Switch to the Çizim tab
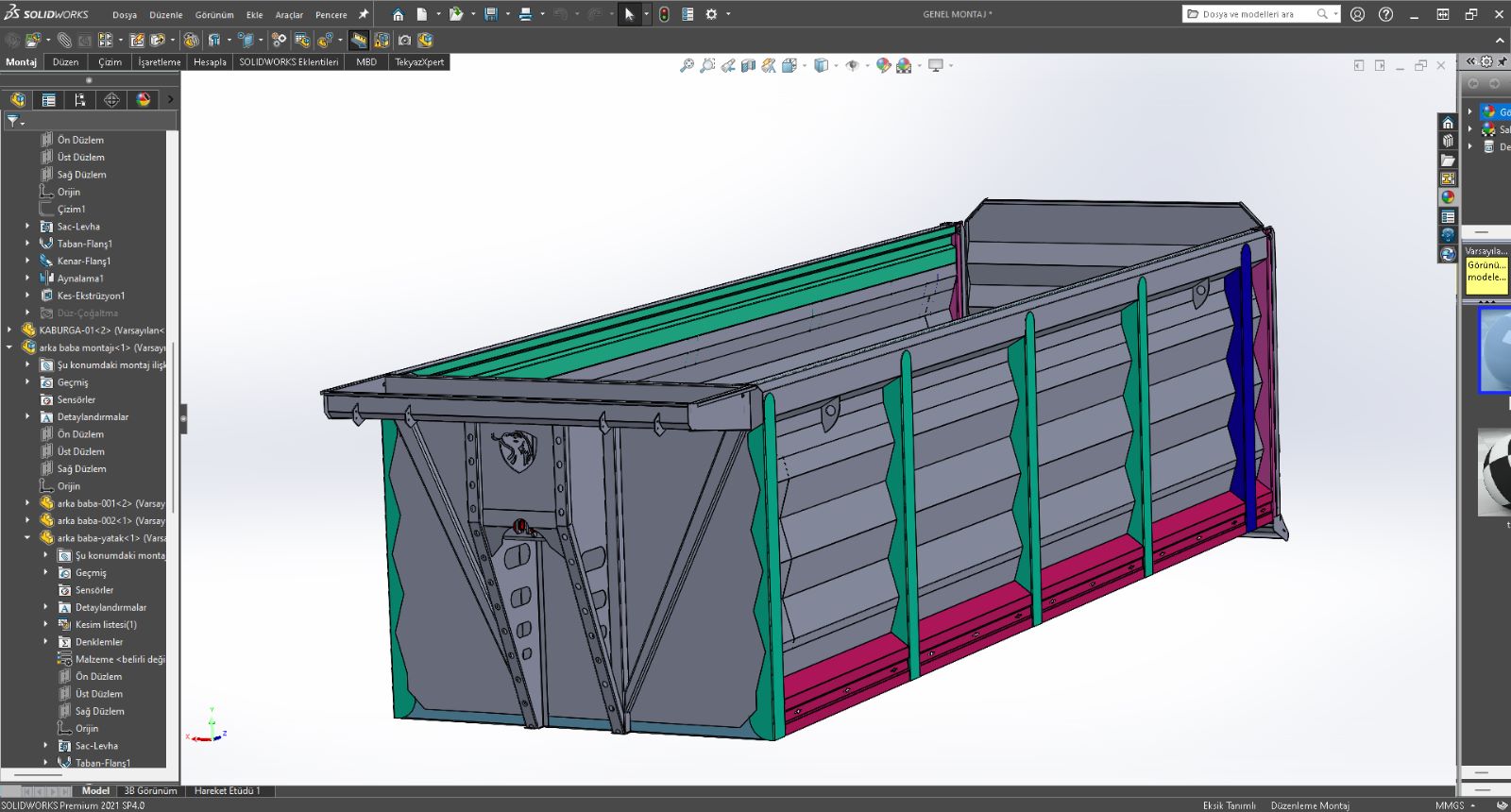 (110, 62)
